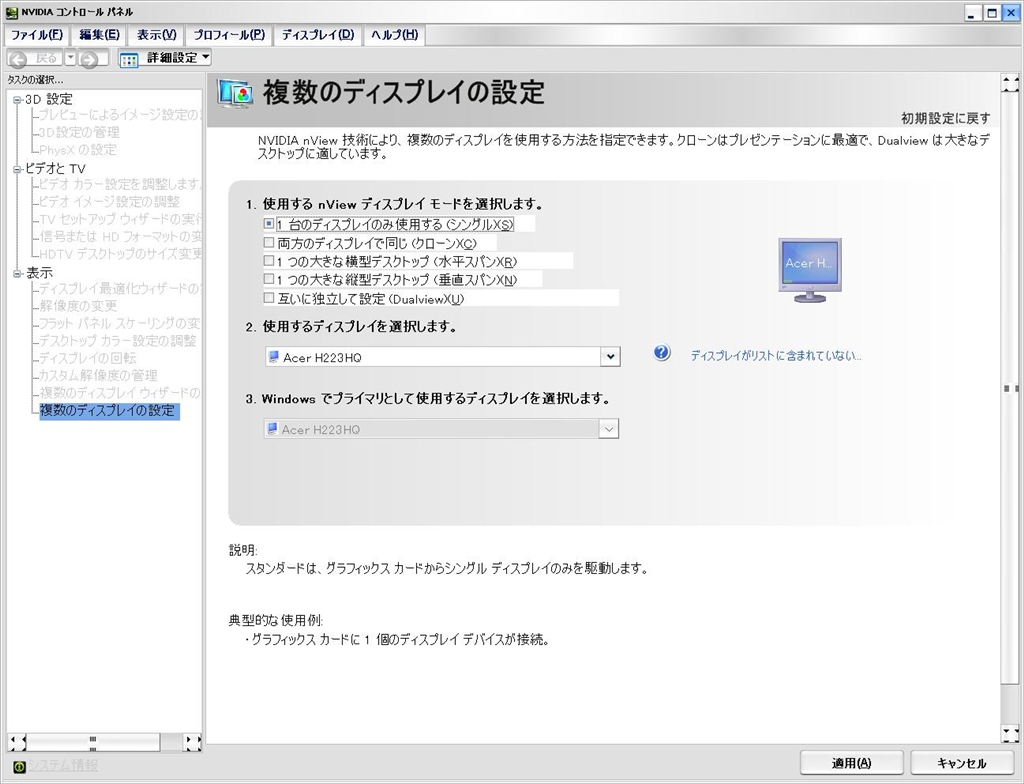The image size is (1024, 784).
Task: Click the main panel scroll down arrow
Action: point(1010,734)
